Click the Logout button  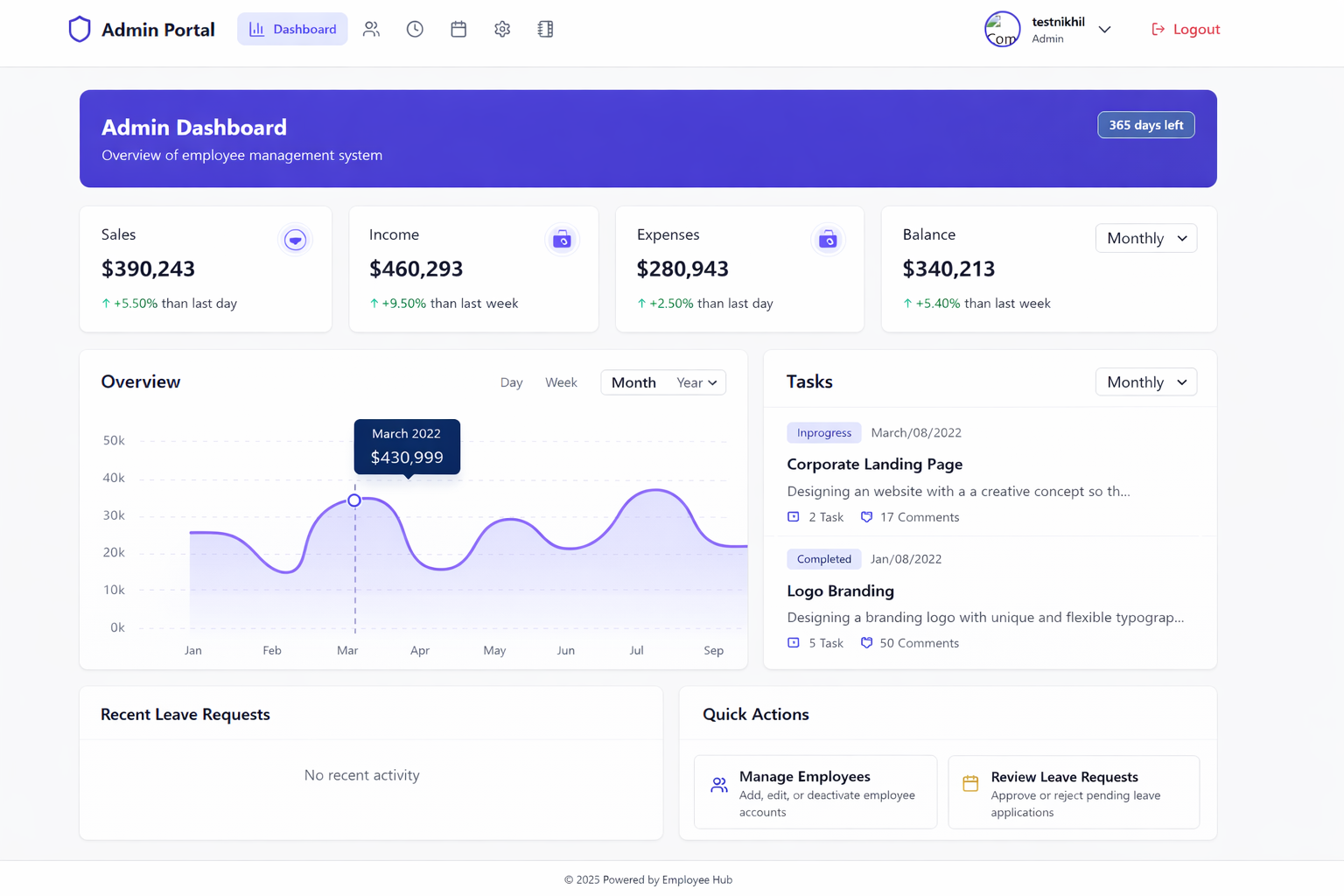click(x=1186, y=29)
